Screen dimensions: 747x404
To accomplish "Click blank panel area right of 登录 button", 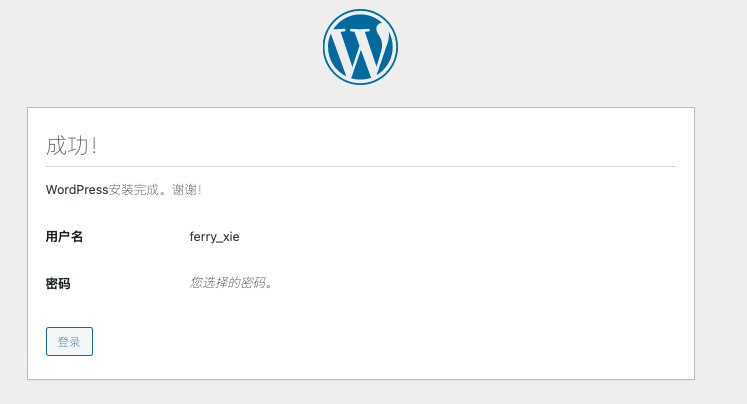I will (x=400, y=341).
